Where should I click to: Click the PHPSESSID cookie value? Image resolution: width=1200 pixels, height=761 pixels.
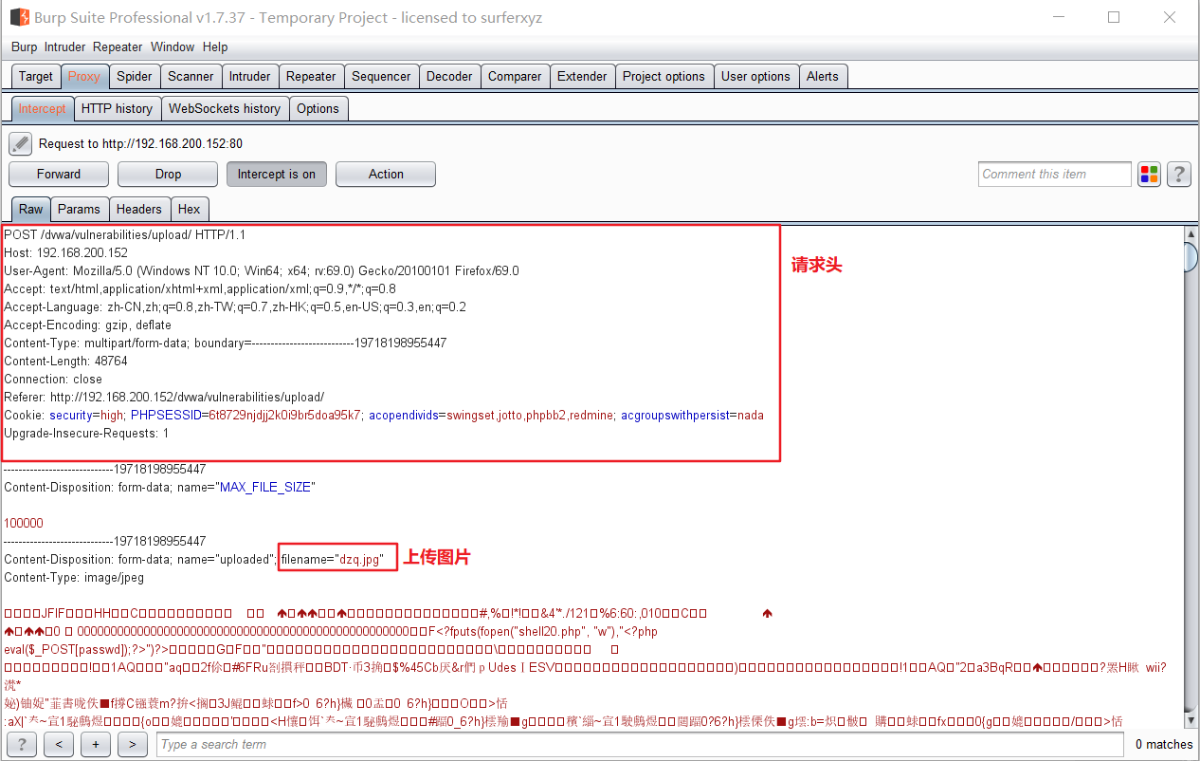284,415
